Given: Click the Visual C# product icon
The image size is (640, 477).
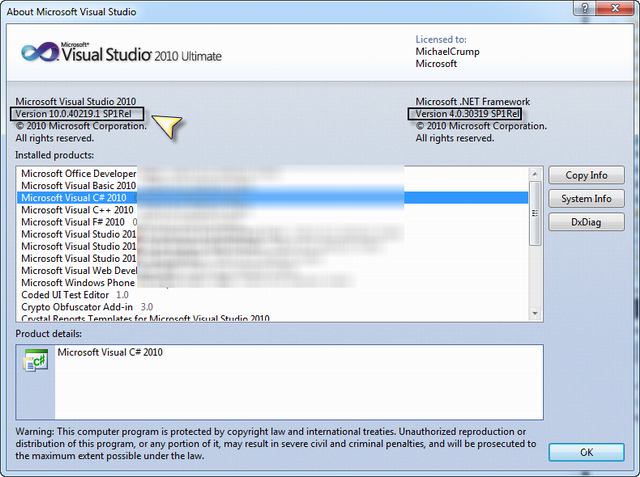Looking at the screenshot, I should [36, 360].
